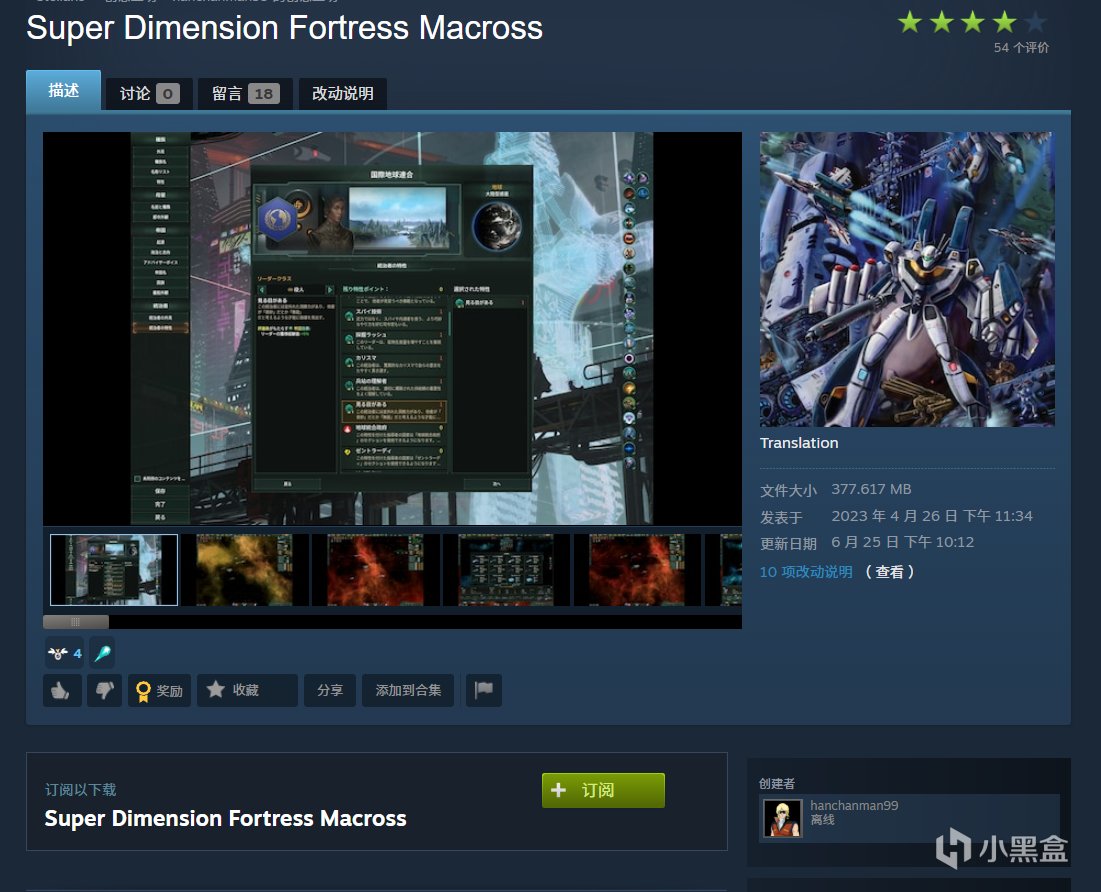1101x892 pixels.
Task: Click the (查看) change notes link
Action: coord(890,572)
